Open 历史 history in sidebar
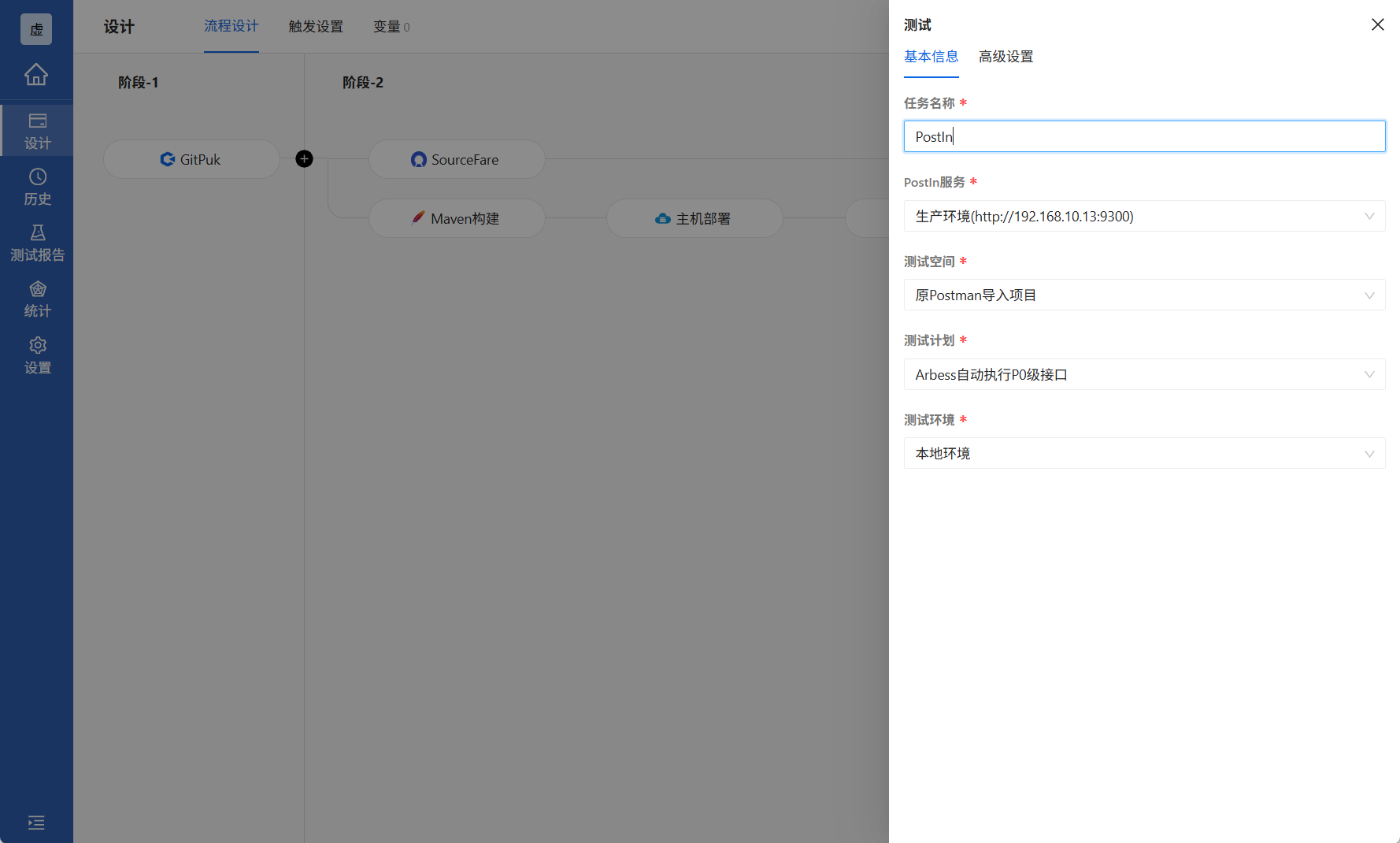The height and width of the screenshot is (843, 1400). (37, 188)
